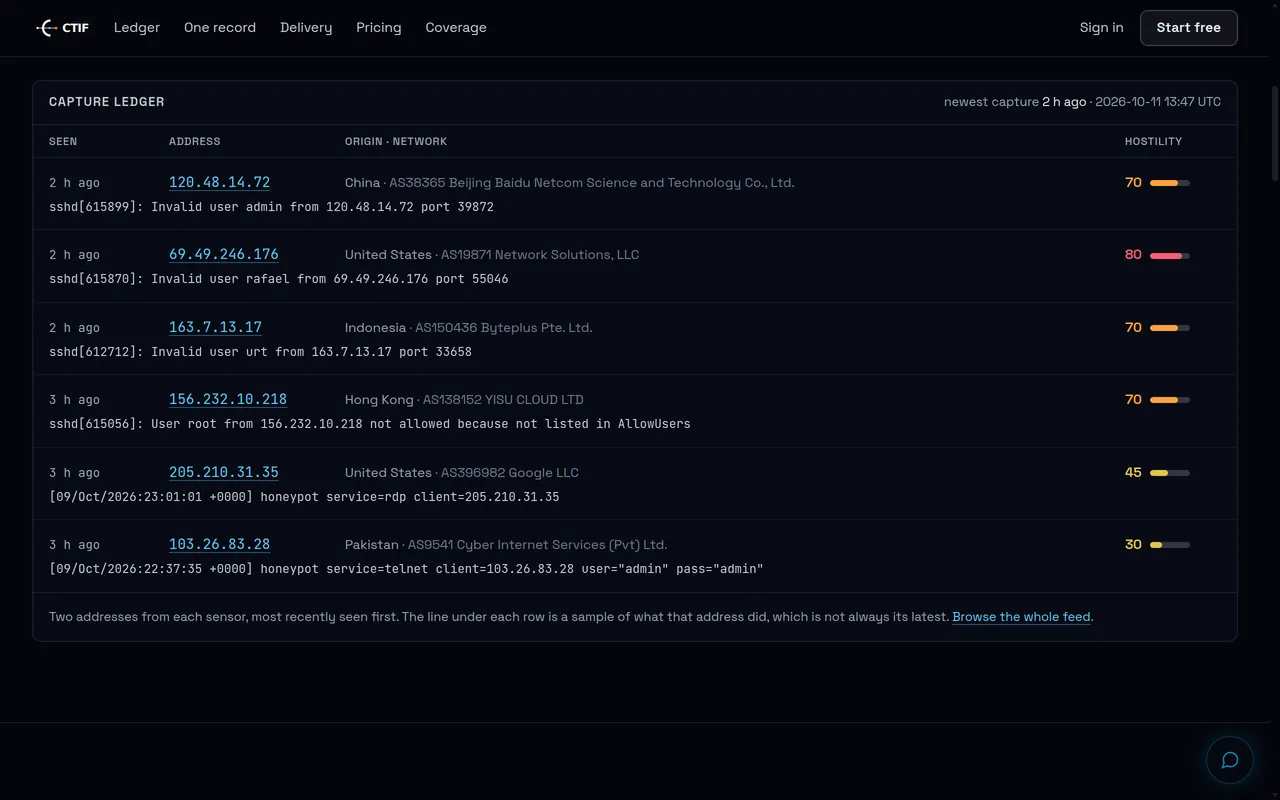
Task: Click the HOSTILITY column header
Action: coord(1153,141)
